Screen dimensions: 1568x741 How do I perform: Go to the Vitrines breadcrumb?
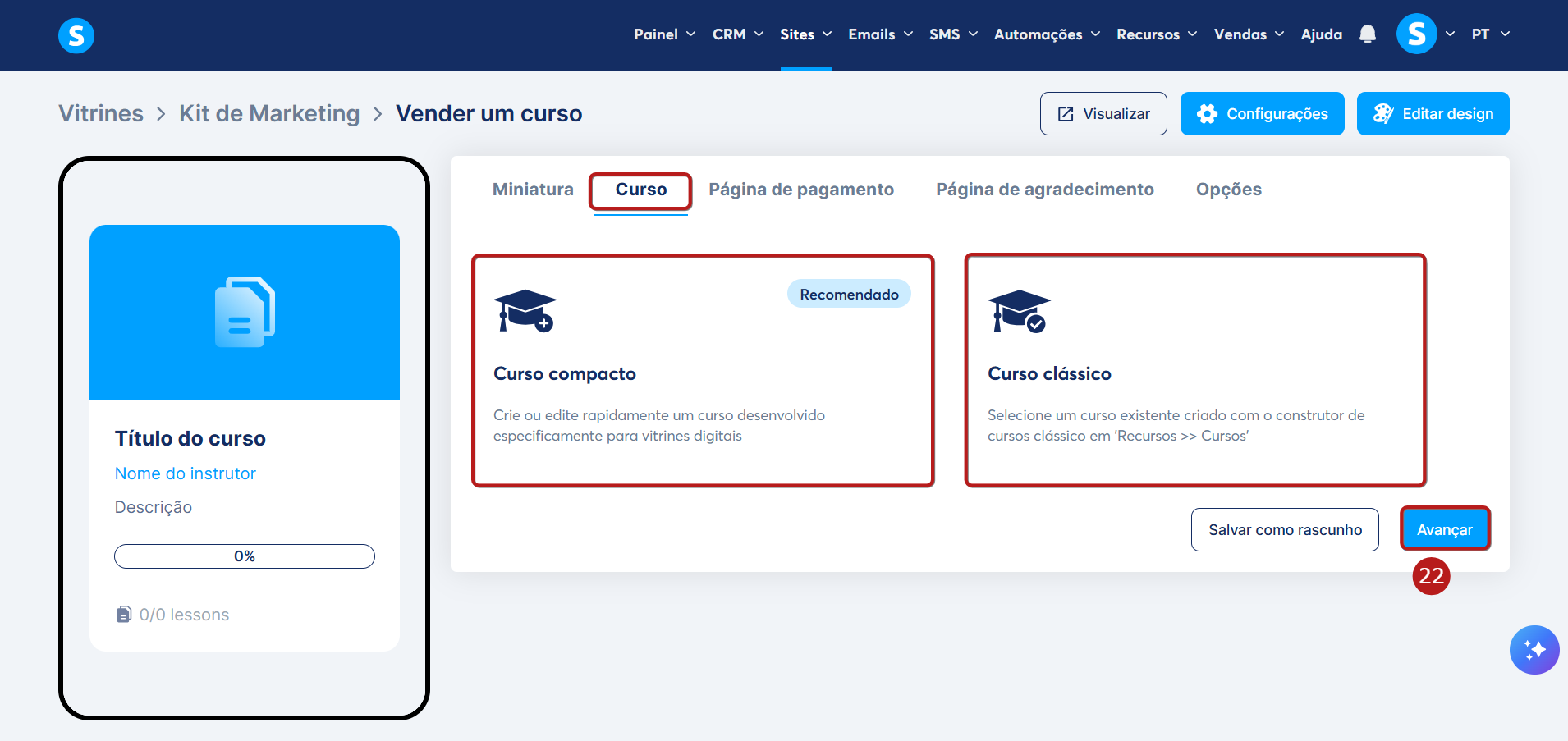(101, 113)
